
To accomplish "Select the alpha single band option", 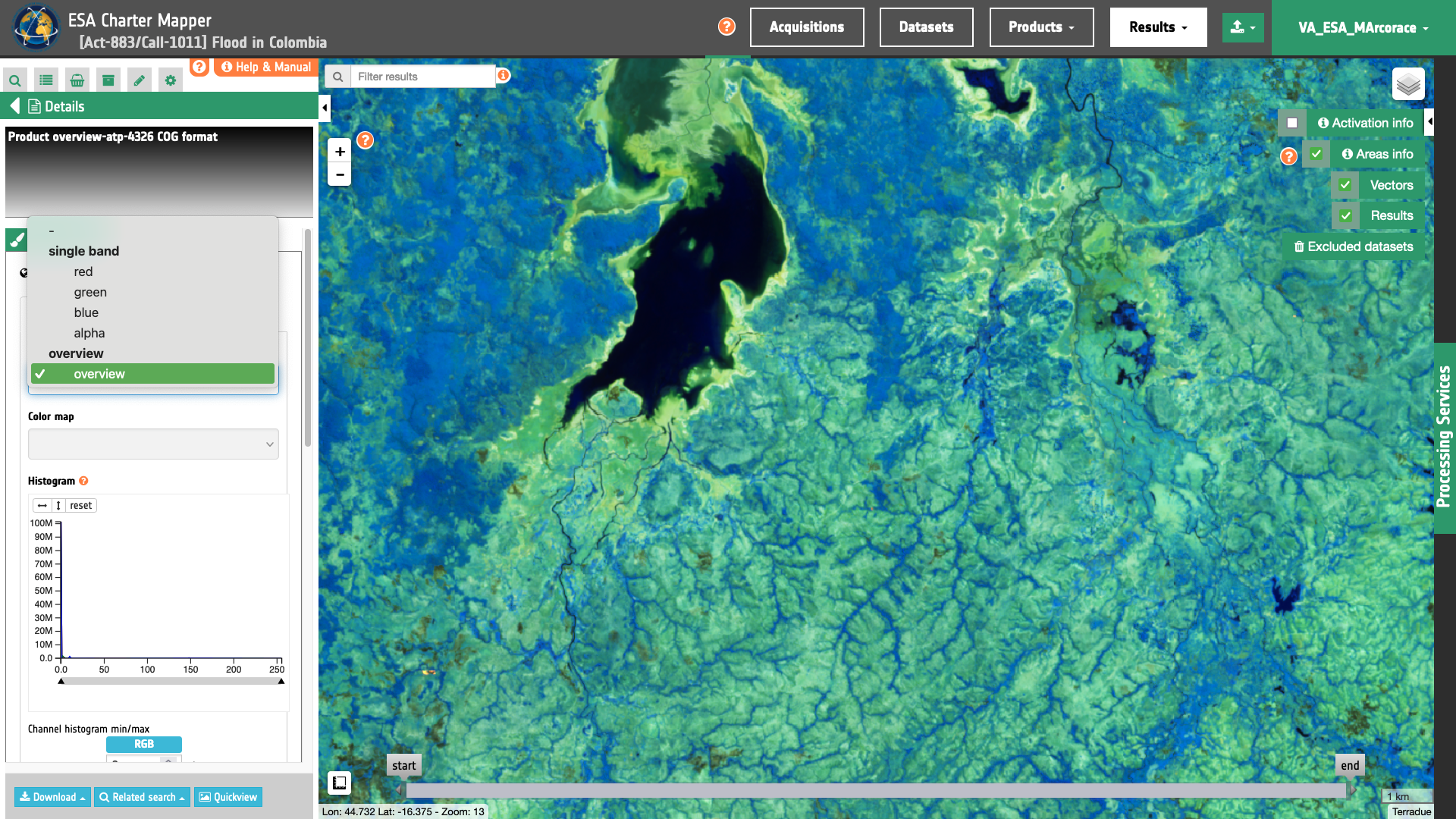I will (152, 333).
